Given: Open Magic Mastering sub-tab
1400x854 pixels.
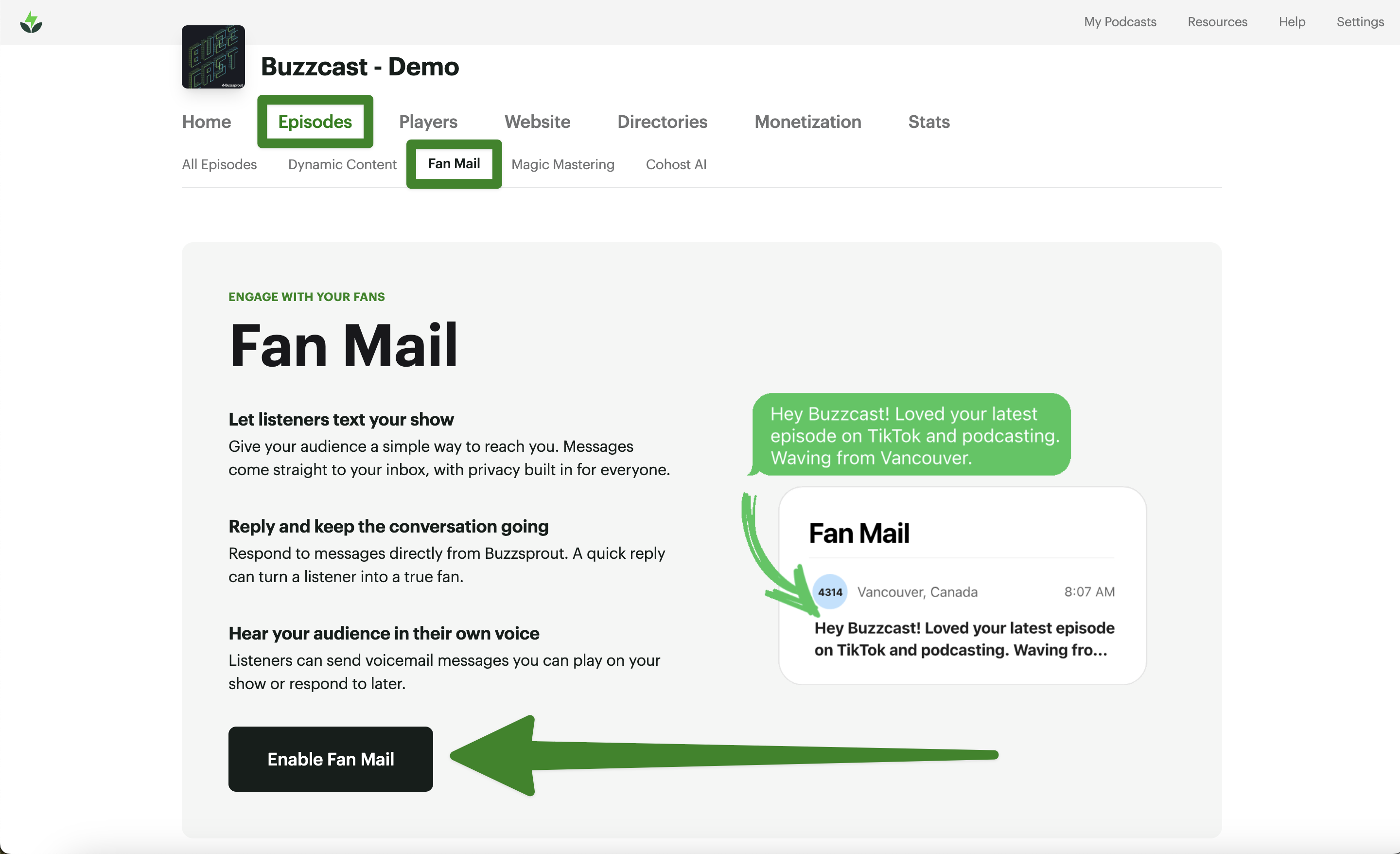Looking at the screenshot, I should click(x=562, y=164).
